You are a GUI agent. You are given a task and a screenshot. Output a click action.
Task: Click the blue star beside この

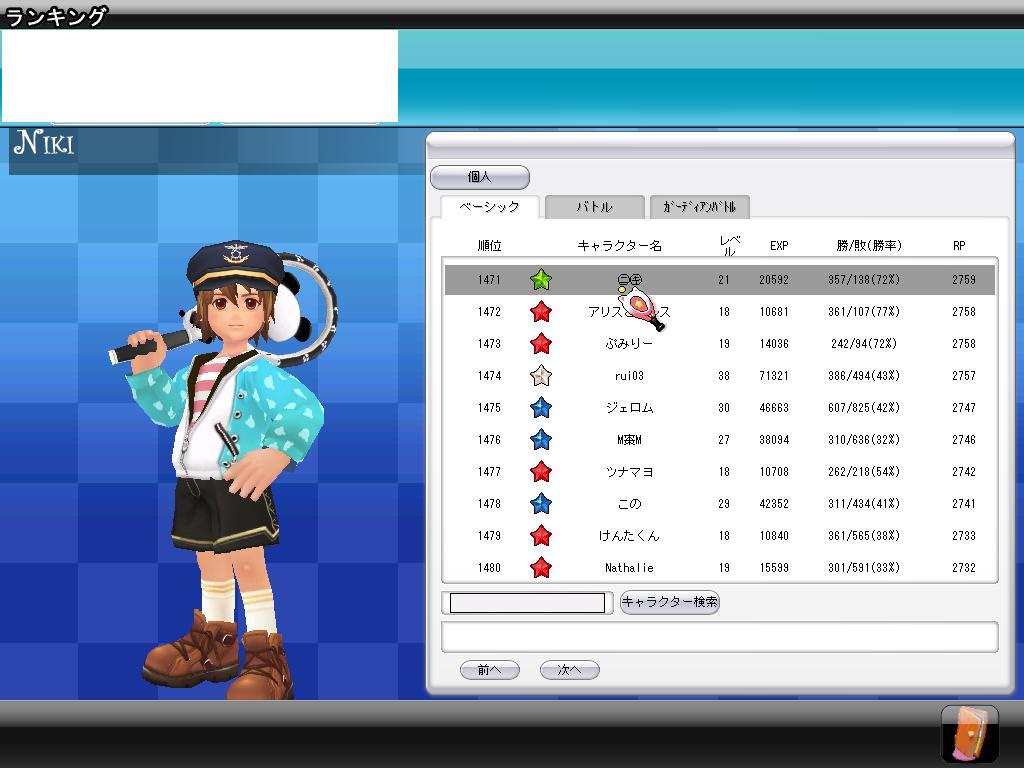[541, 504]
